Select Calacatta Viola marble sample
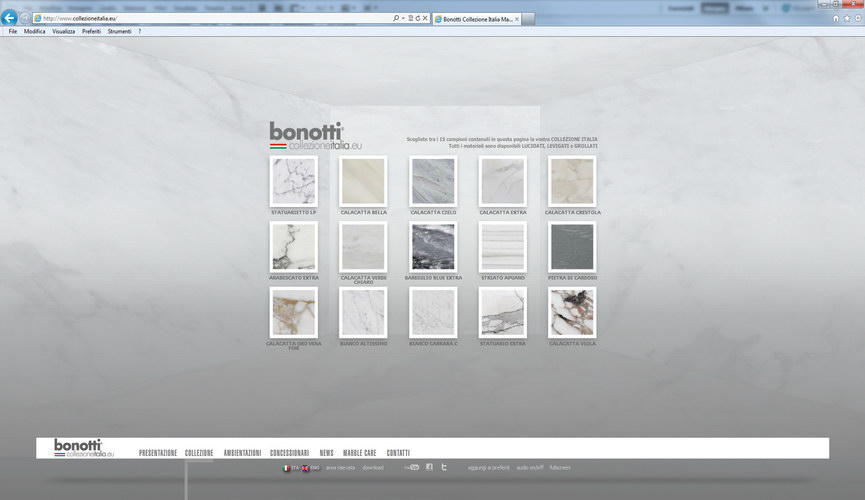The image size is (865, 500). 572,313
